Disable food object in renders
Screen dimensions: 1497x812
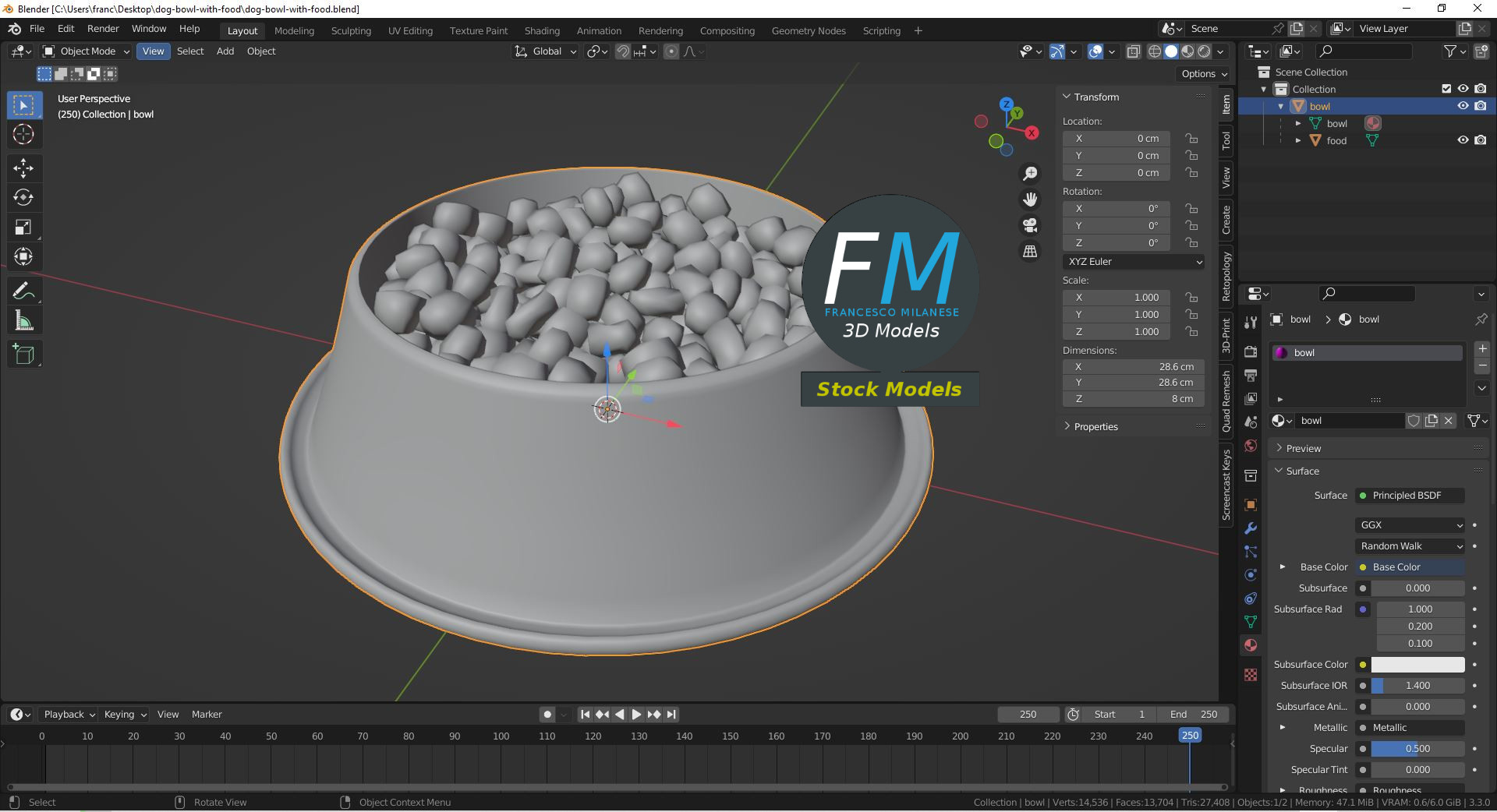pos(1480,140)
